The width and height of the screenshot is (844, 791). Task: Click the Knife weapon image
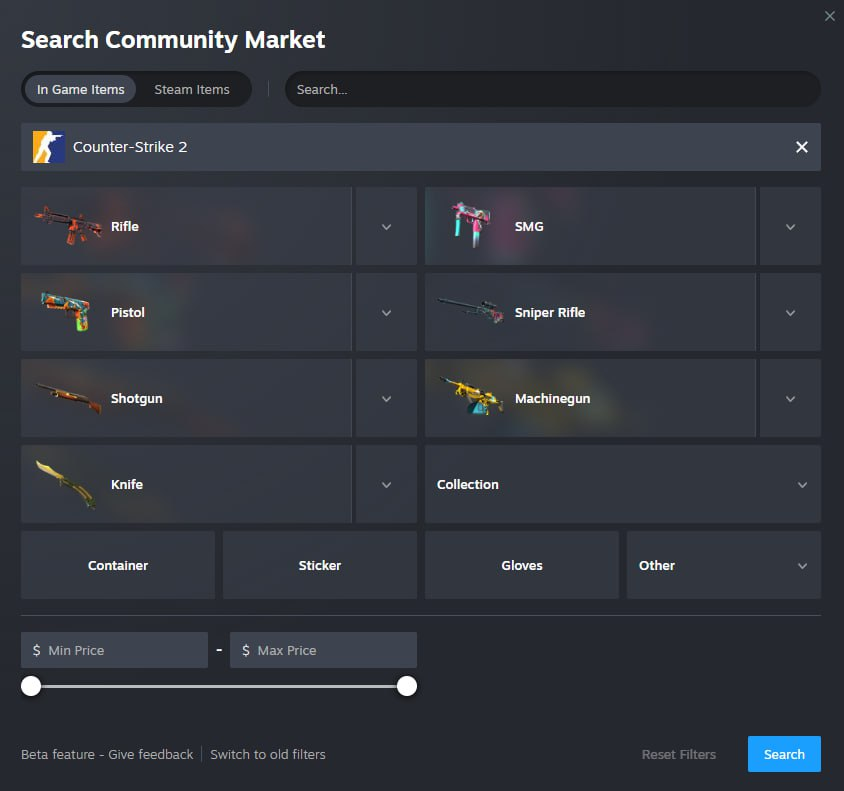tap(66, 484)
